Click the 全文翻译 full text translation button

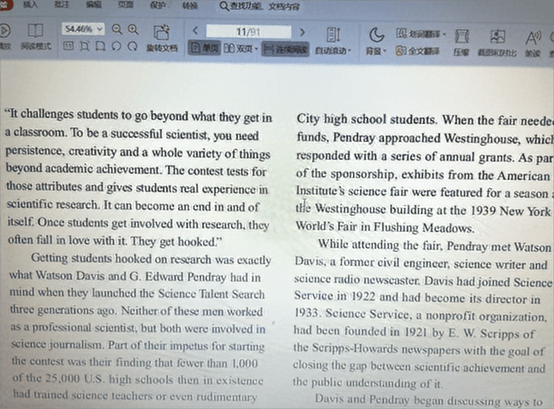(x=418, y=51)
